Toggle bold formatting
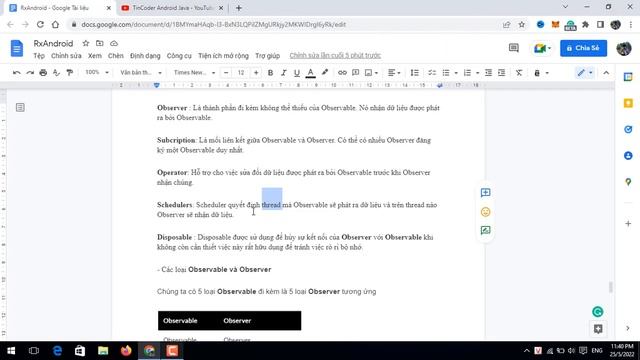The width and height of the screenshot is (640, 360). pyautogui.click(x=270, y=73)
